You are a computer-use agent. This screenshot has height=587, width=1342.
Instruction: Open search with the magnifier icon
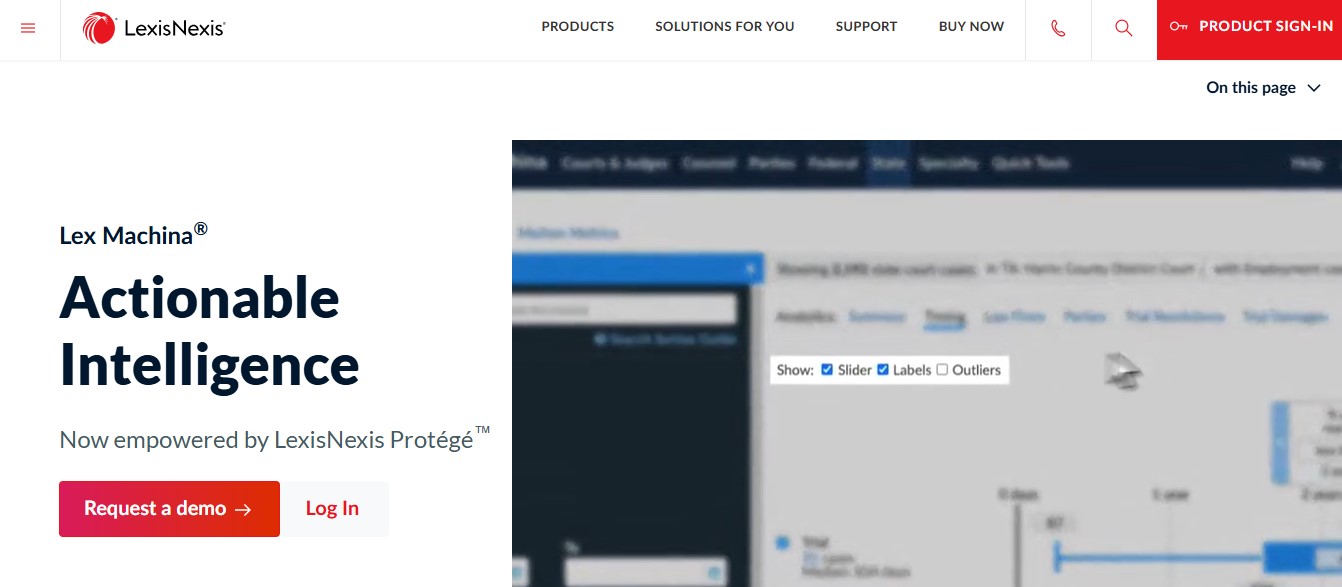(1123, 28)
